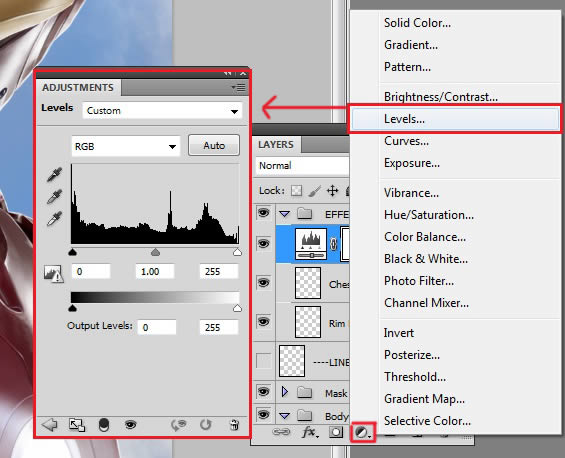565x458 pixels.
Task: Switch to the LAYERS tab
Action: [276, 144]
